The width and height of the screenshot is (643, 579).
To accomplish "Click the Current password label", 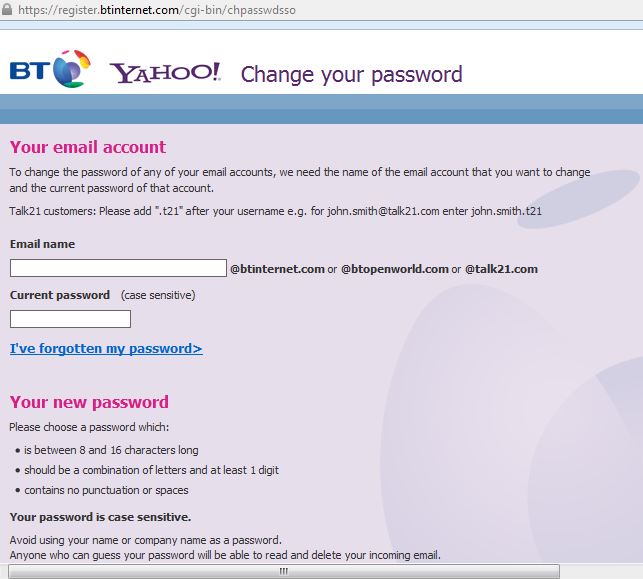I will (60, 295).
